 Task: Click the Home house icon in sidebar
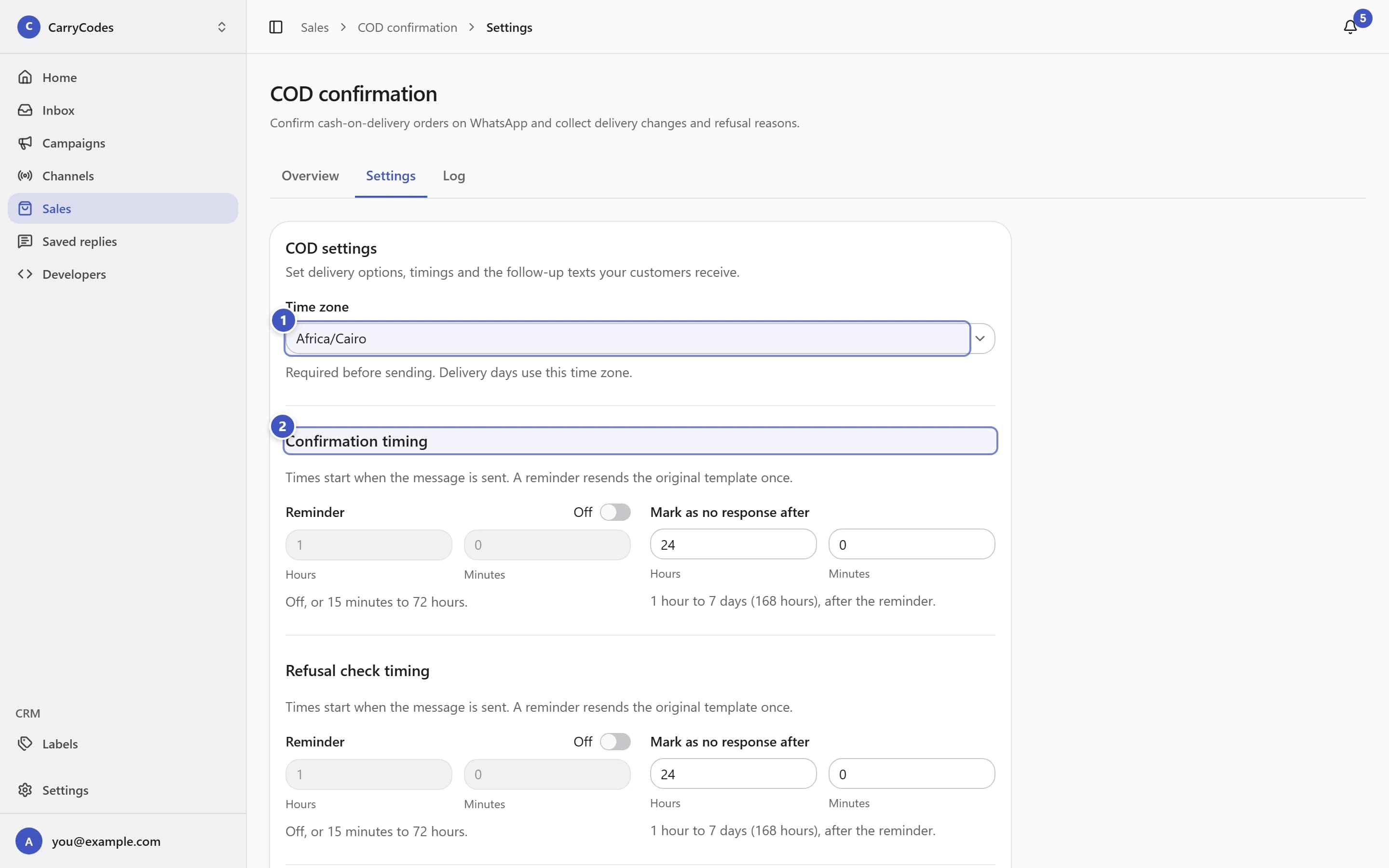click(25, 77)
